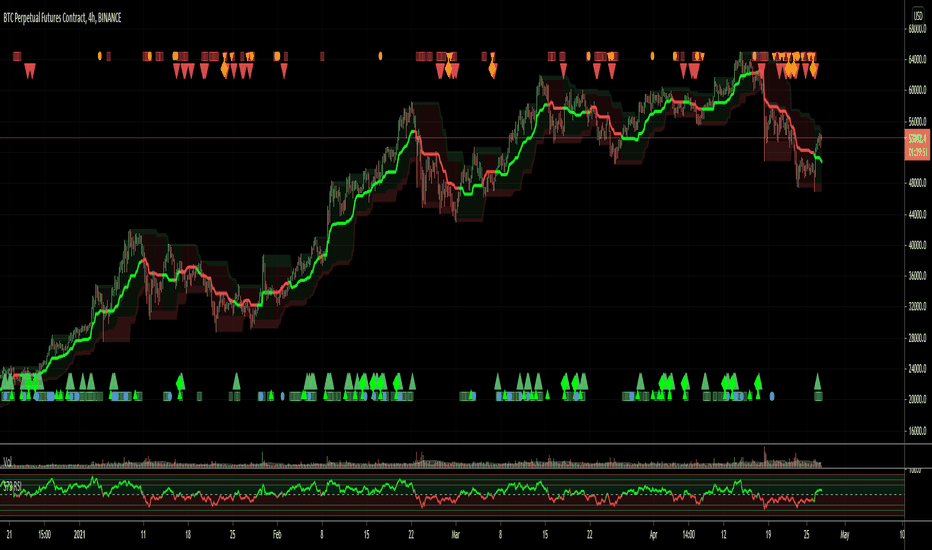Click the 40000.0 price axis label
This screenshot has width=932, height=550.
click(917, 245)
